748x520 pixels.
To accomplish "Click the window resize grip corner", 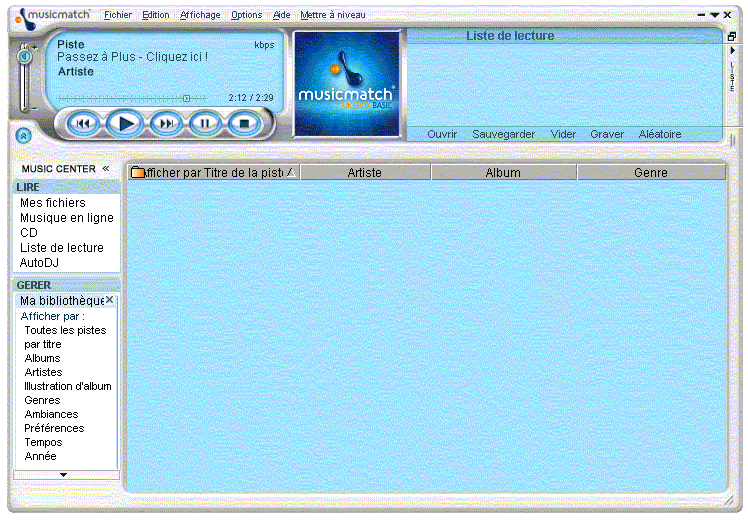I will (728, 500).
